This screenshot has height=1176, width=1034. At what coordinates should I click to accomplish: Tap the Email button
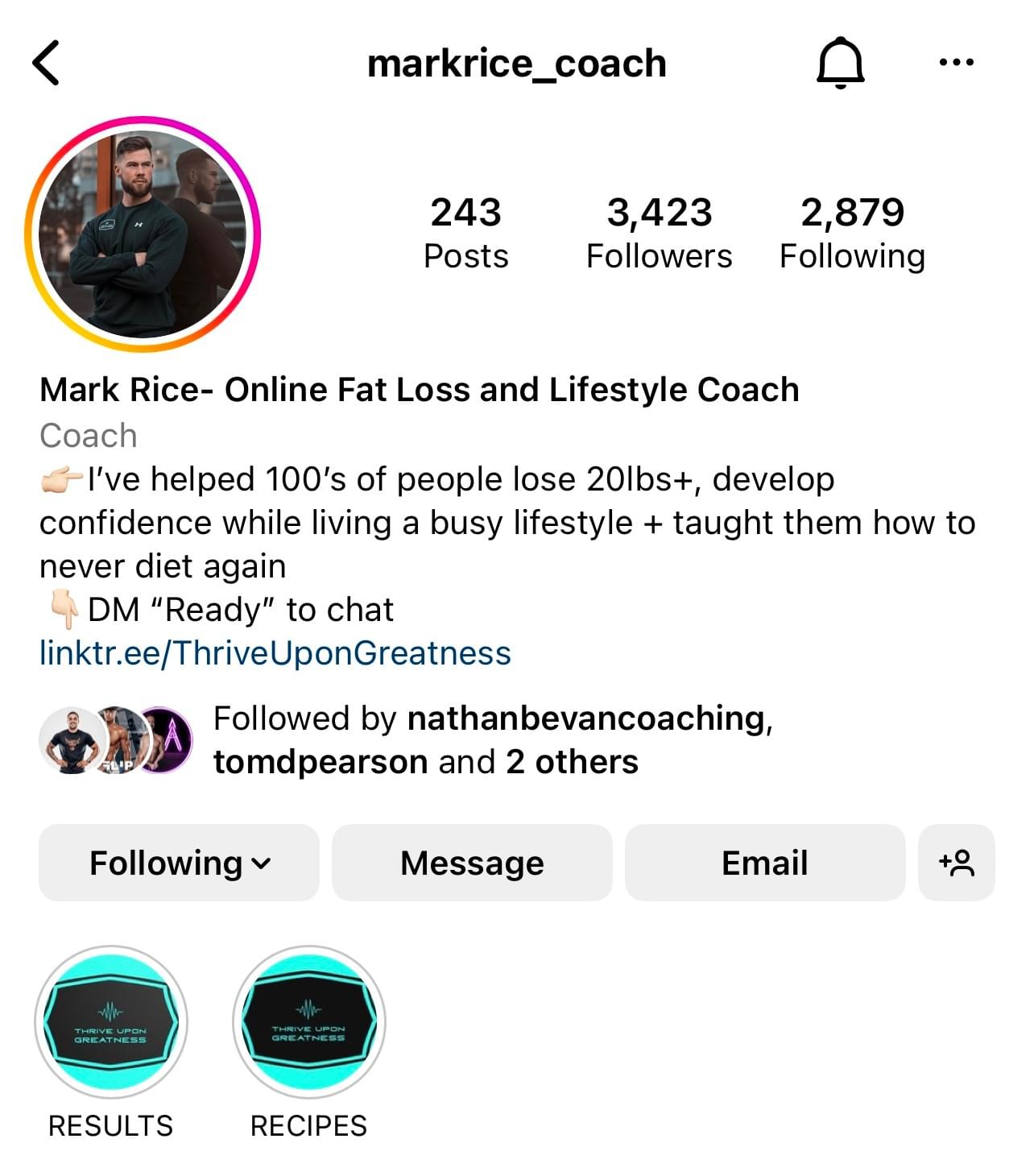tap(765, 862)
